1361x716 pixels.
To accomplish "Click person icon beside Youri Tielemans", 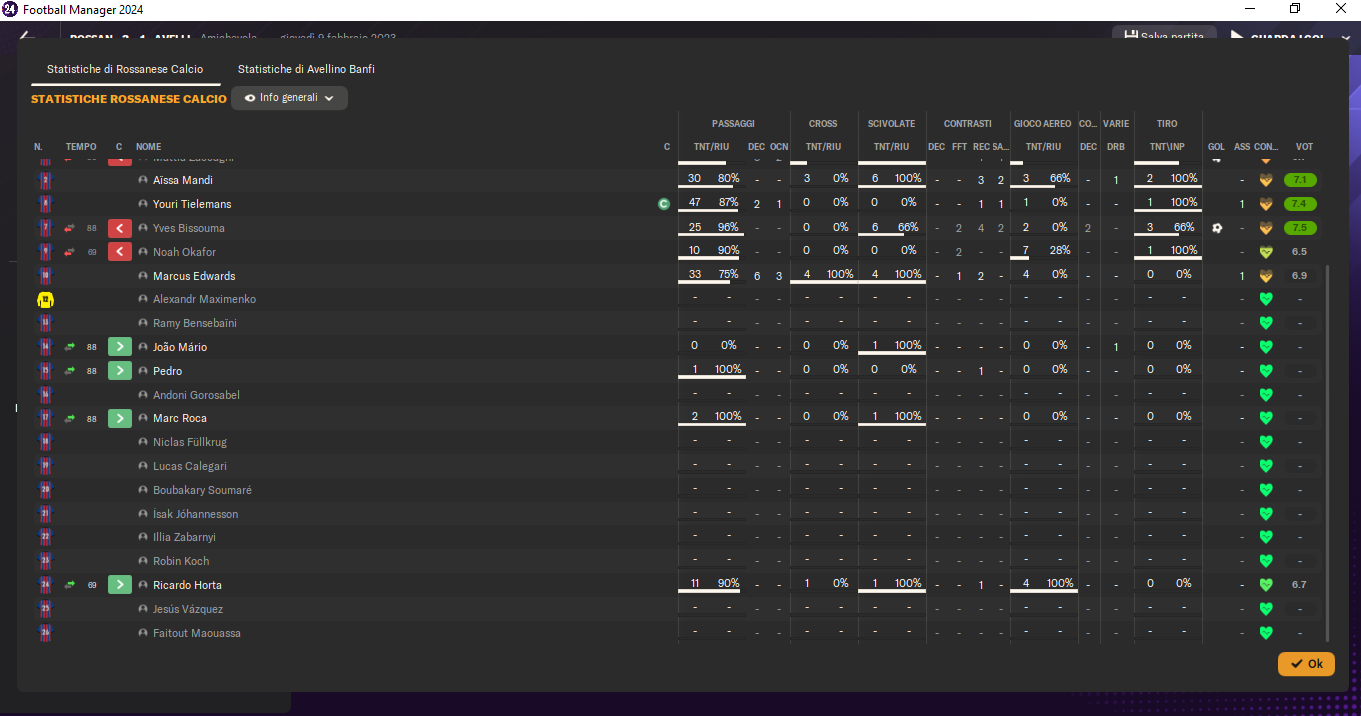I will [x=143, y=204].
